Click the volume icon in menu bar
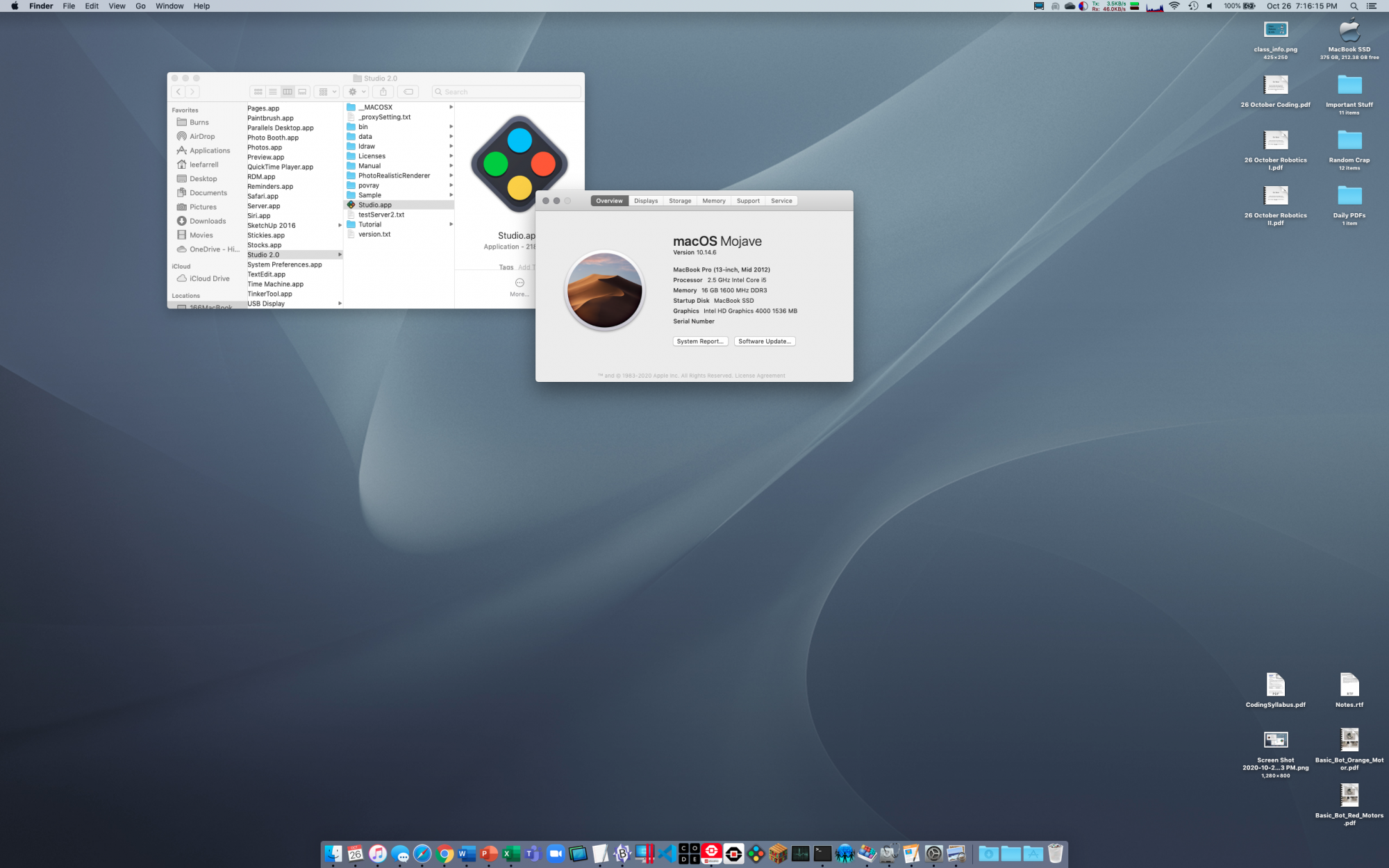This screenshot has width=1389, height=868. (x=1210, y=6)
